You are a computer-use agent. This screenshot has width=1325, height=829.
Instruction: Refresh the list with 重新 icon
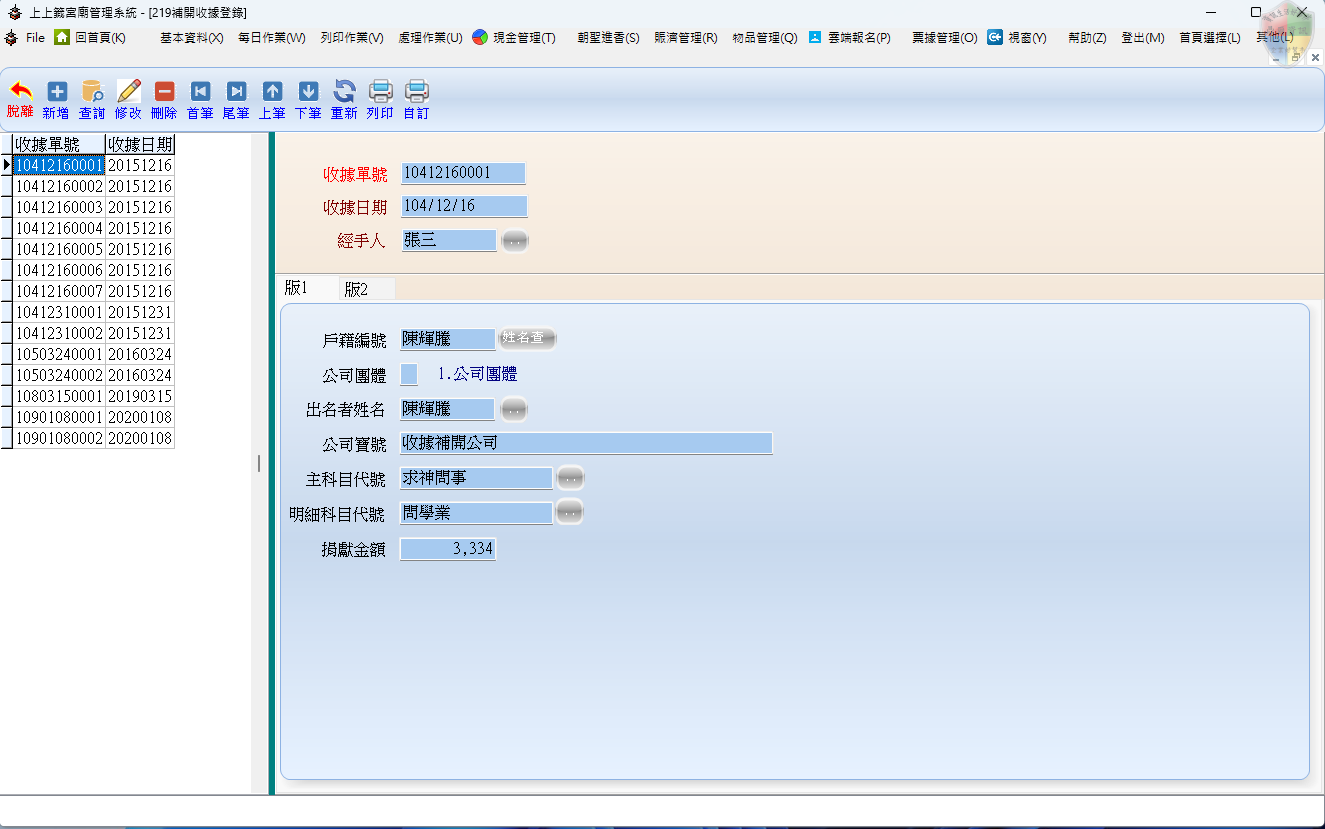pyautogui.click(x=344, y=92)
